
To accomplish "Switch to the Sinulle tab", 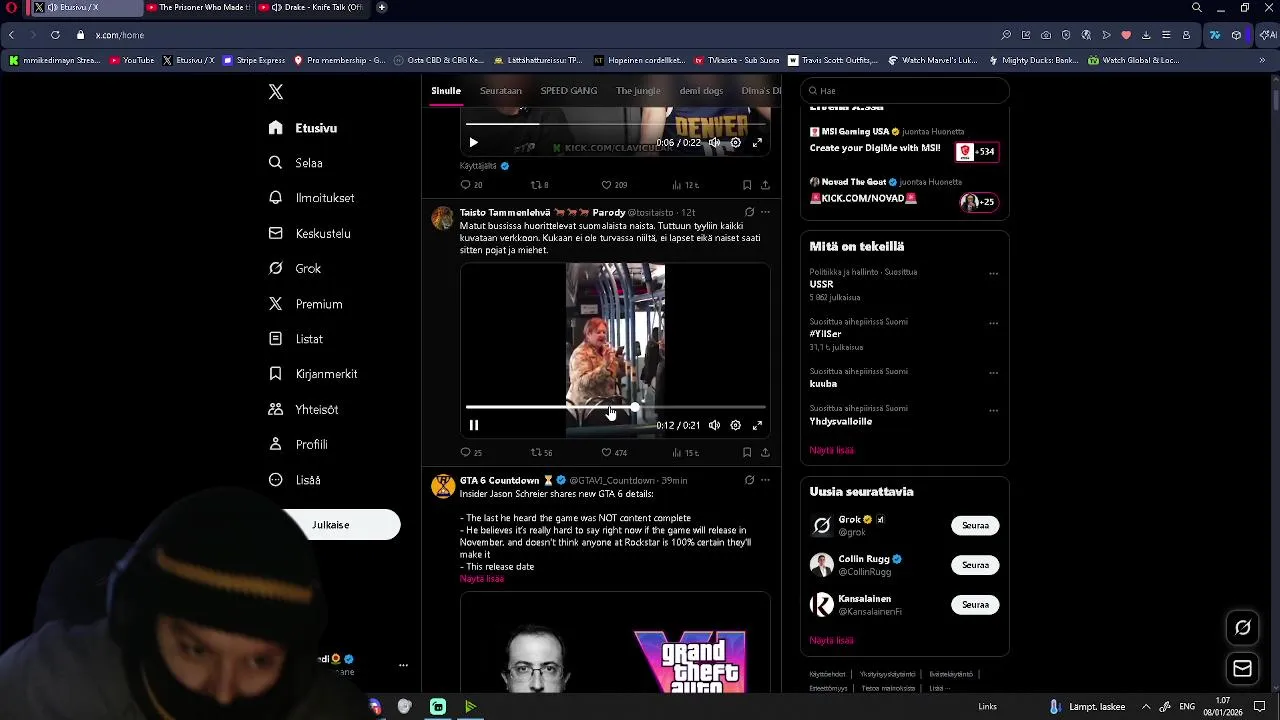I will [x=446, y=91].
